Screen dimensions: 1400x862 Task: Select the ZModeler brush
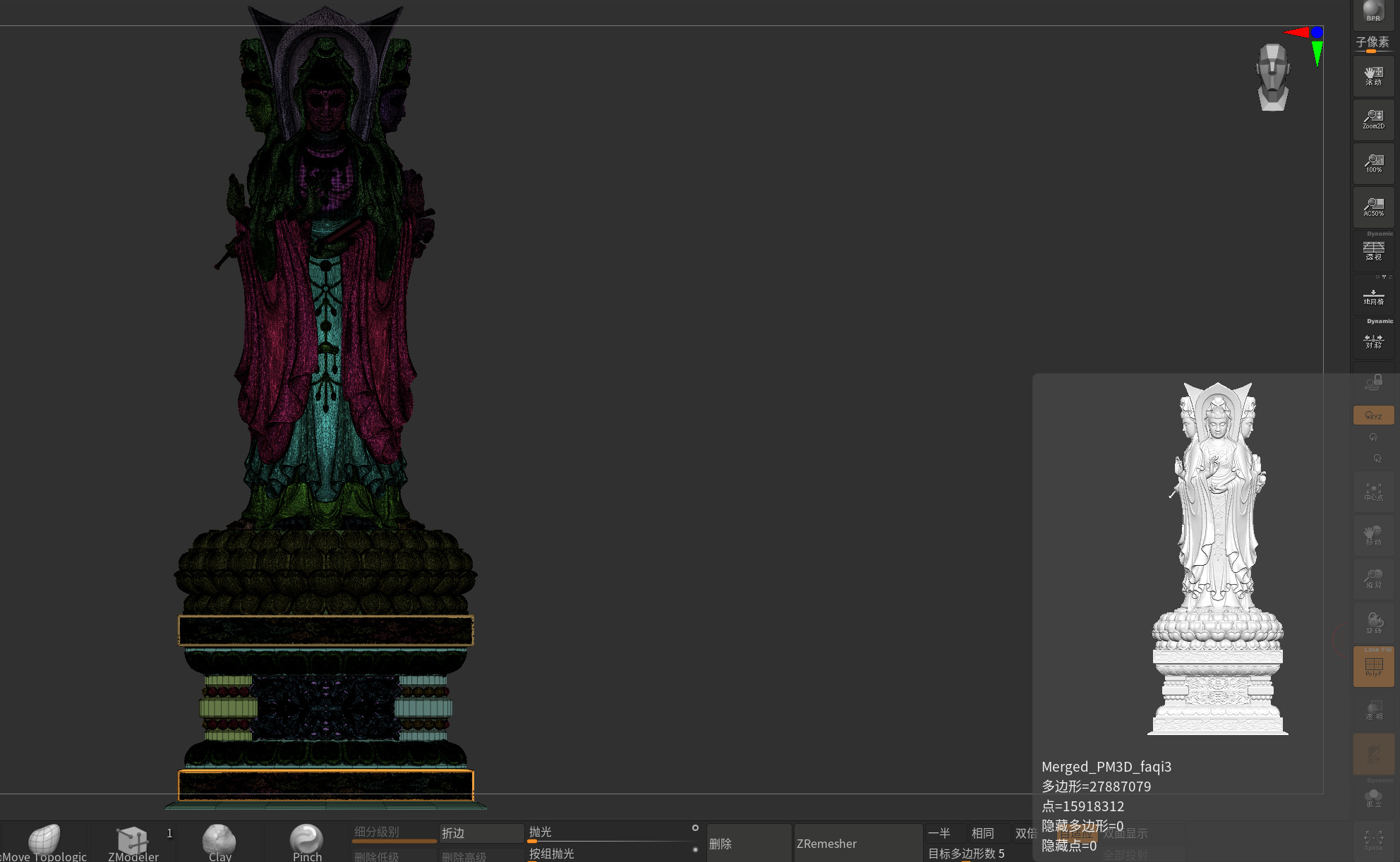133,842
